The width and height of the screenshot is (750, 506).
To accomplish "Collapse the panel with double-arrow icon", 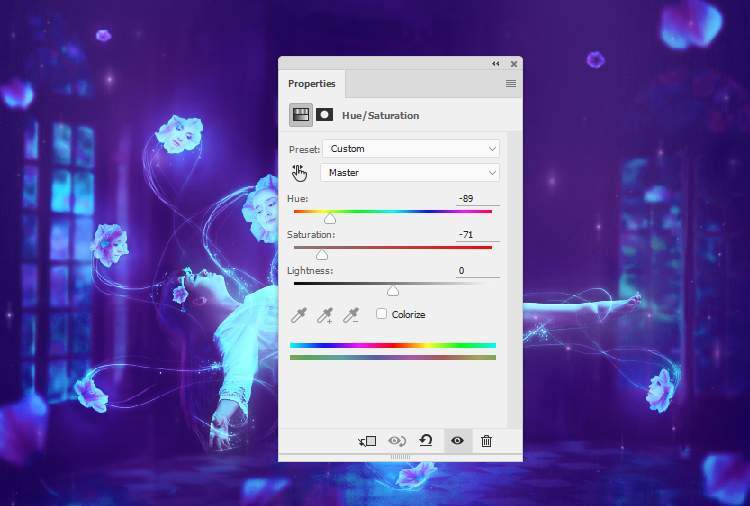I will click(x=496, y=64).
